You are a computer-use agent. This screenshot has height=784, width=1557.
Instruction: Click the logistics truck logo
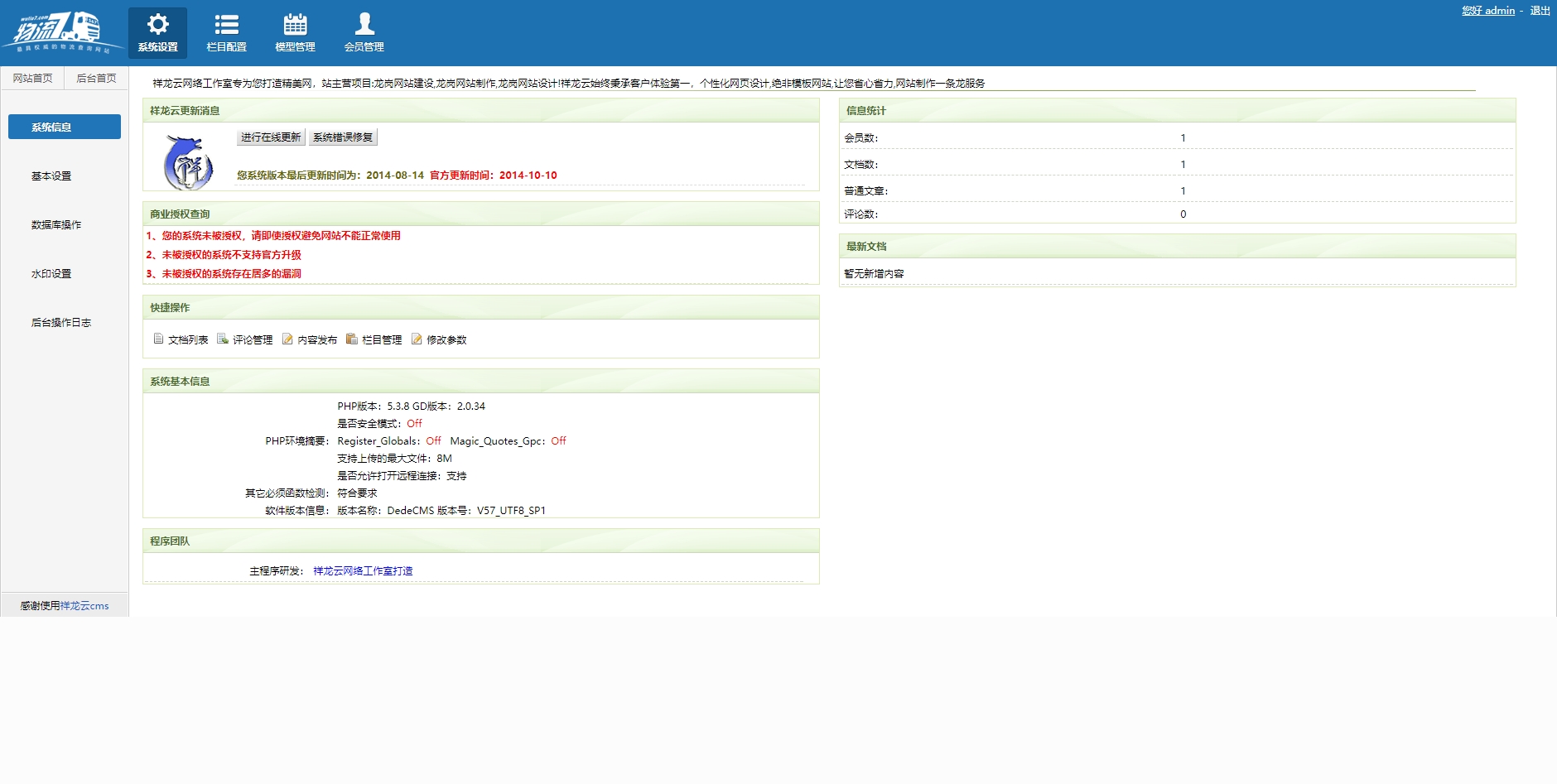(58, 33)
